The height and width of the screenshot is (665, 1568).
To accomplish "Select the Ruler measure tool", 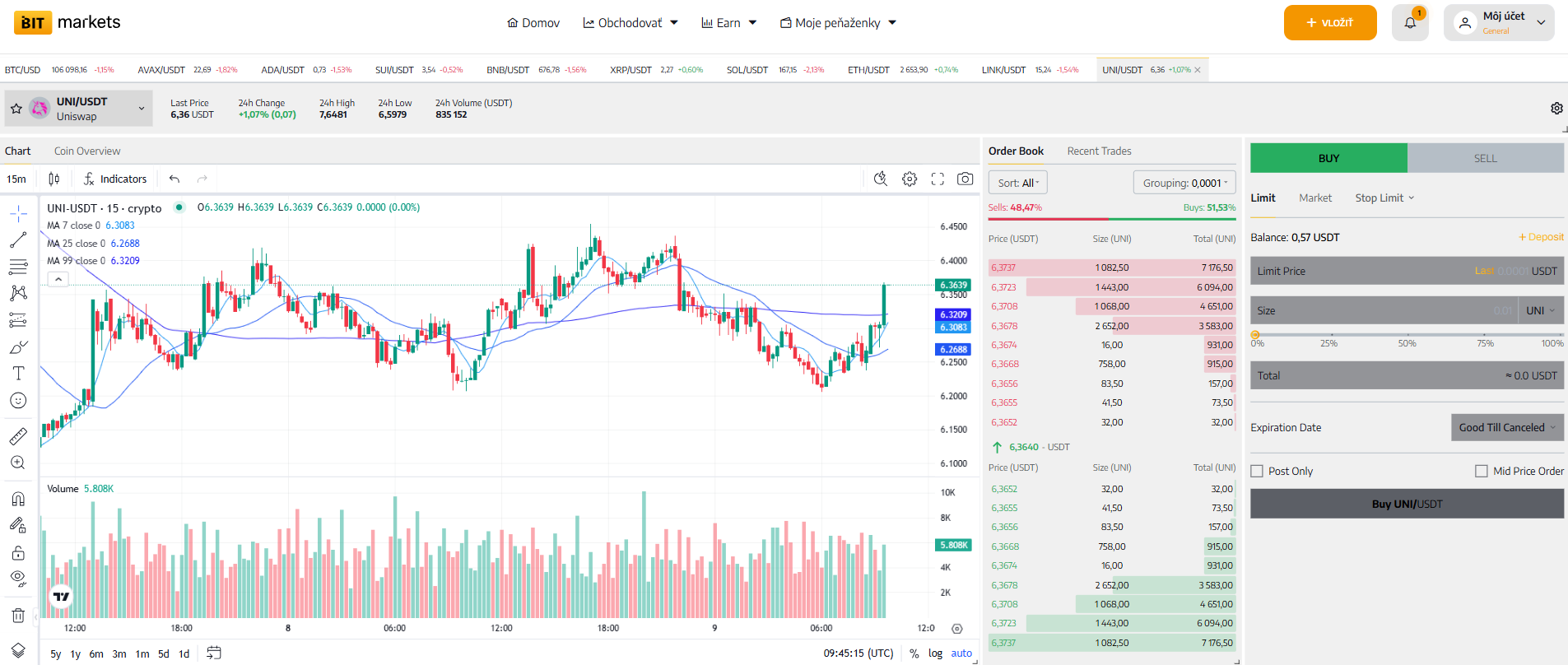I will tap(18, 435).
